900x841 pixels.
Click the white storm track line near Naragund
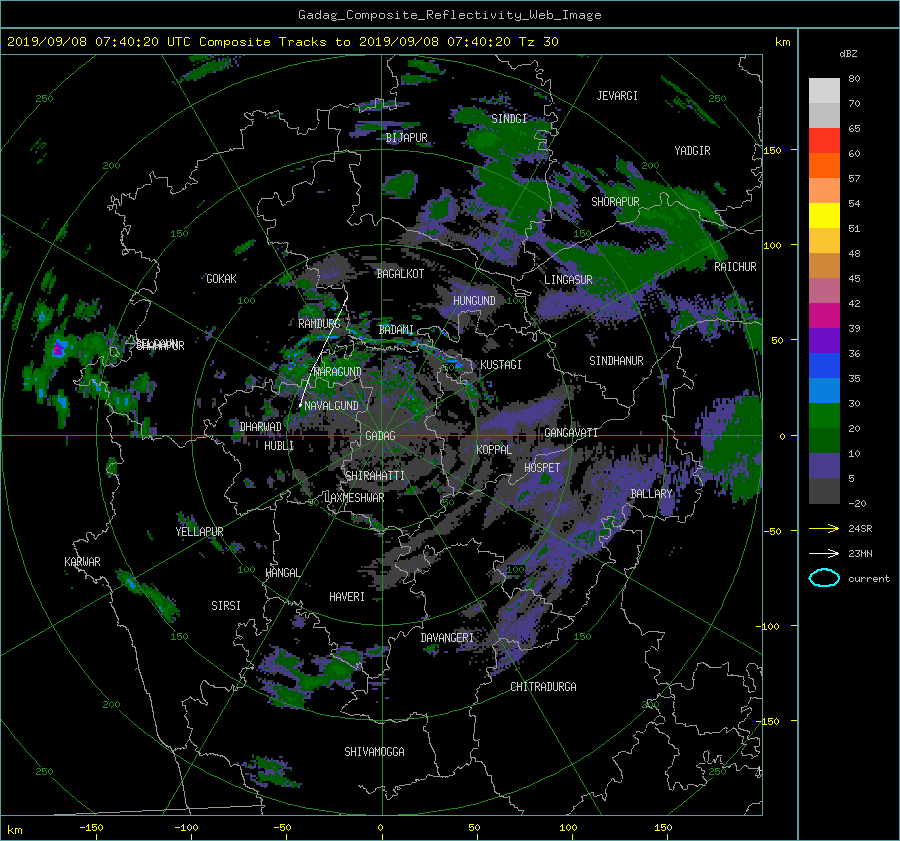(324, 351)
